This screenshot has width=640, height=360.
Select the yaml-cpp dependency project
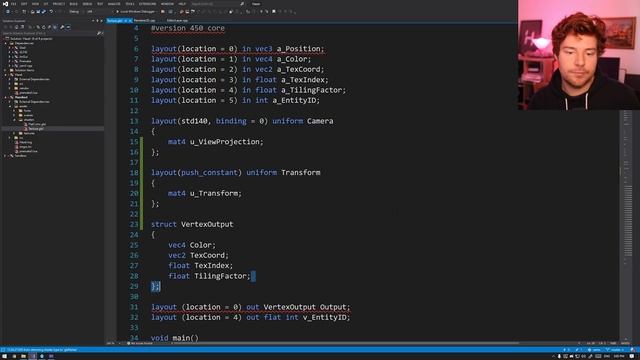pos(25,66)
